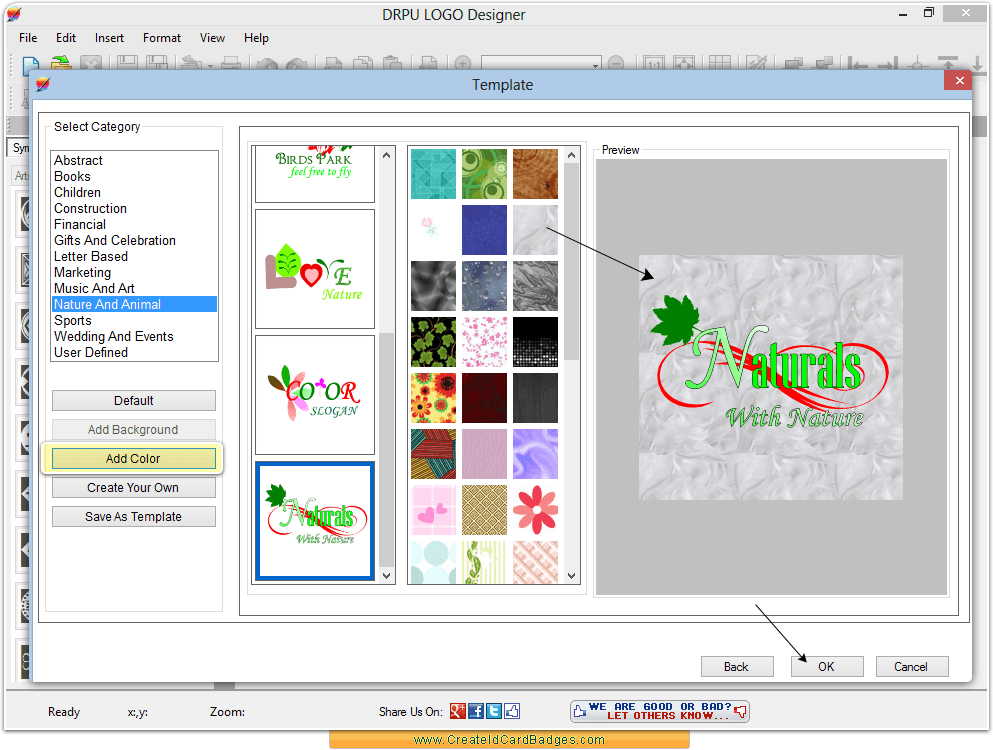The width and height of the screenshot is (993, 750).
Task: Select the Birds Park template thumbnail
Action: click(315, 174)
